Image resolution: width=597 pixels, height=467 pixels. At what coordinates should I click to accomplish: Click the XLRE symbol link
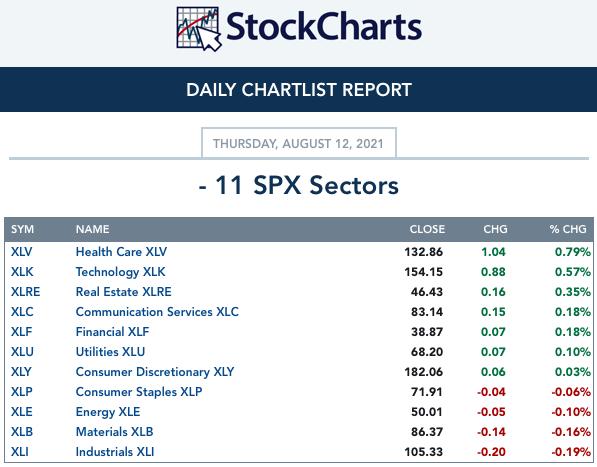coord(25,292)
